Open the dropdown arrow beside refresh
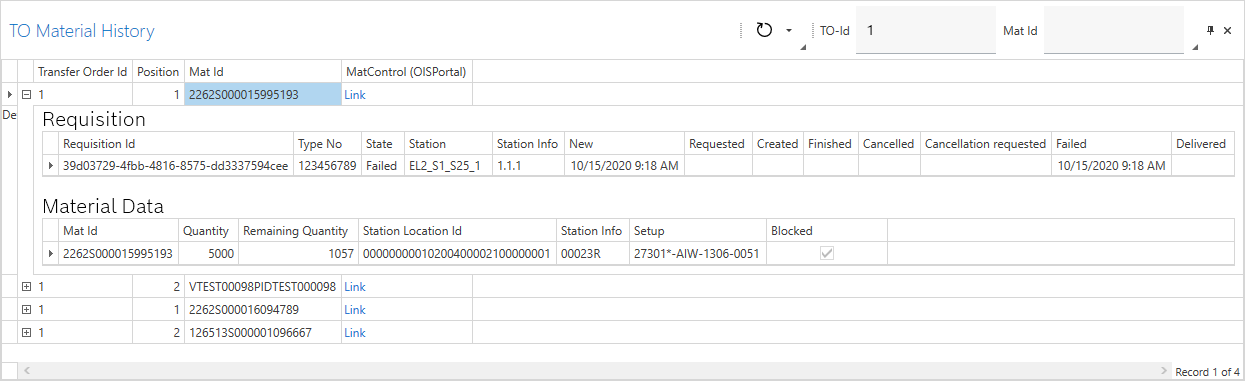The height and width of the screenshot is (381, 1245). (788, 30)
